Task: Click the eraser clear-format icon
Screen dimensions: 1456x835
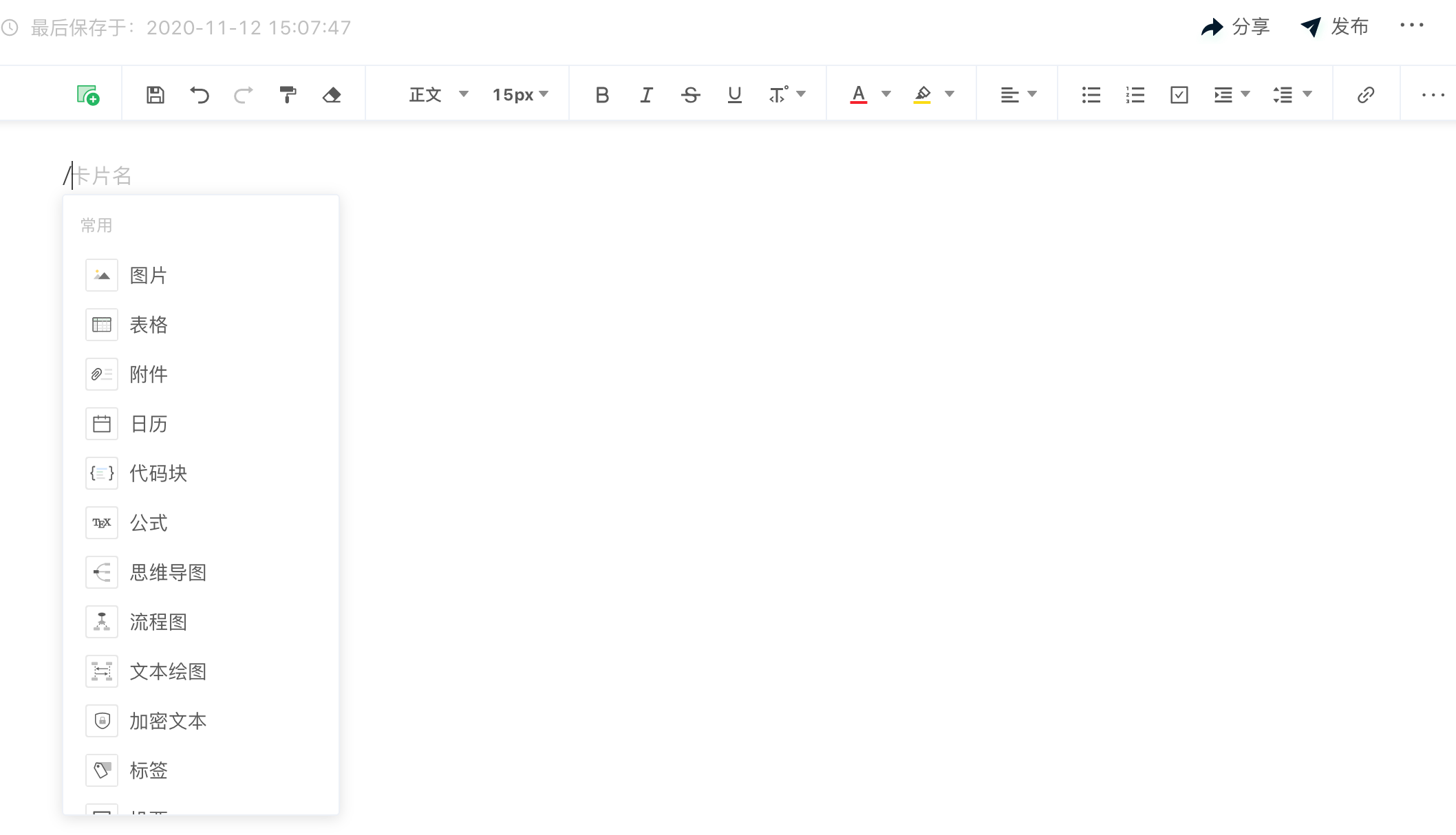Action: 332,95
